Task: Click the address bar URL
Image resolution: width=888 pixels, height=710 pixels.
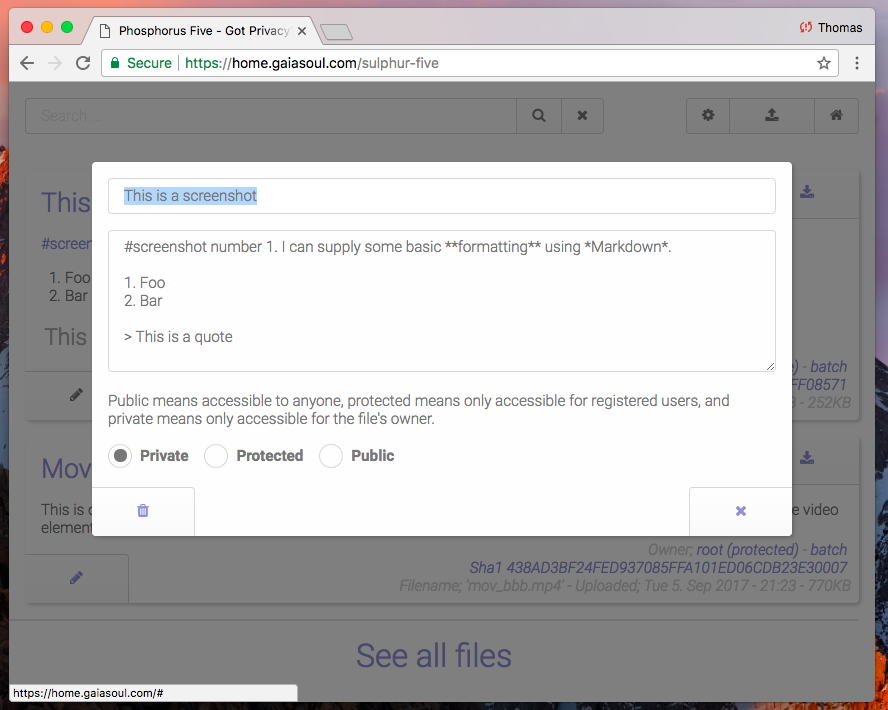Action: point(311,63)
